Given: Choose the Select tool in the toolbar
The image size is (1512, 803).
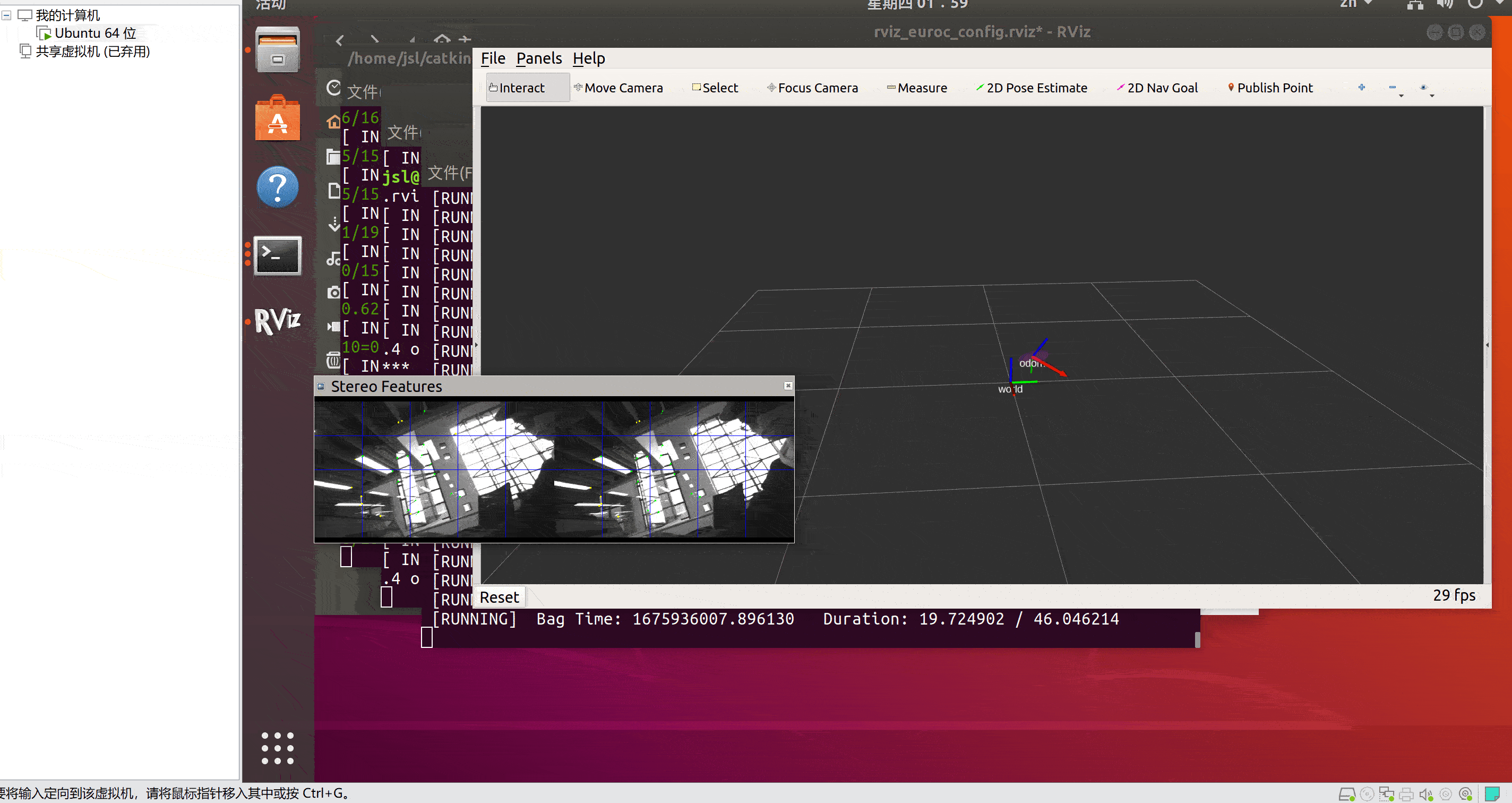Looking at the screenshot, I should click(x=715, y=88).
